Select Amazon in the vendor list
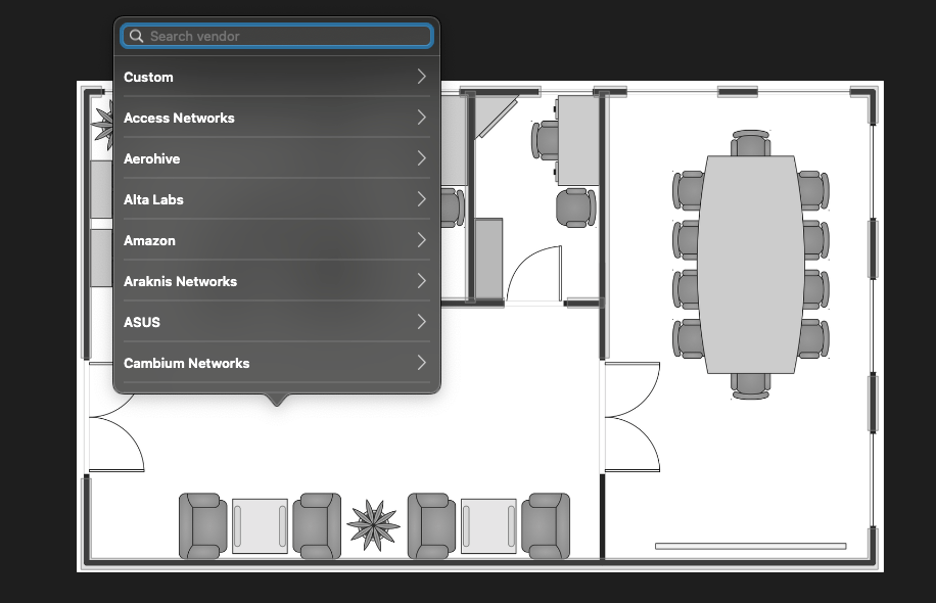The height and width of the screenshot is (604, 936). tap(276, 240)
